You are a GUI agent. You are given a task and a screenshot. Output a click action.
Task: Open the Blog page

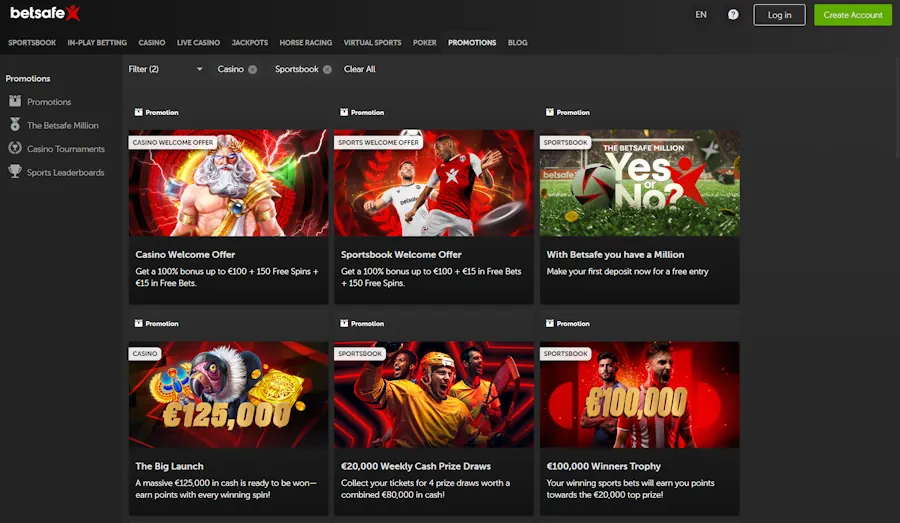[517, 42]
